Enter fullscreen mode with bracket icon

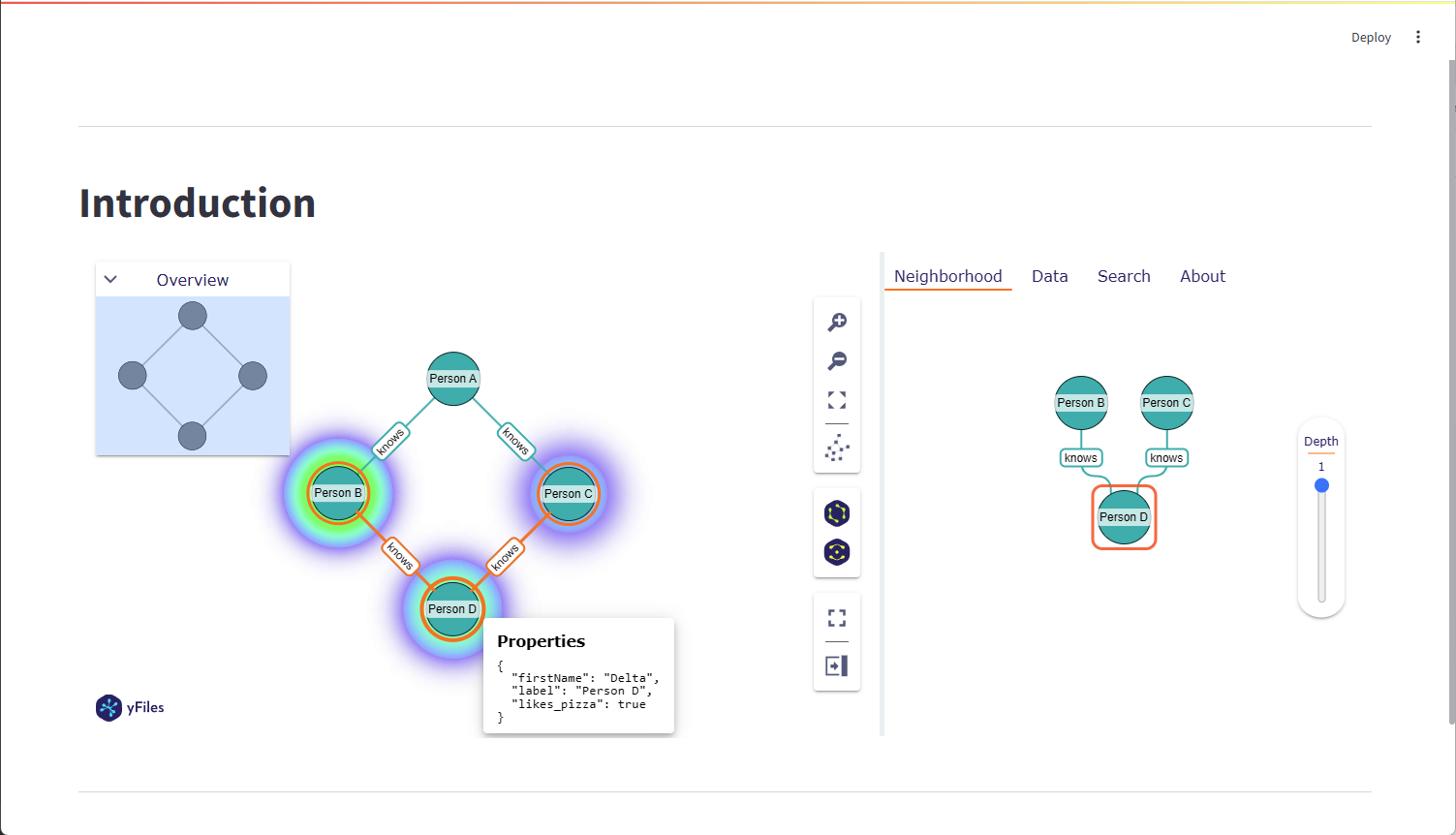click(837, 618)
